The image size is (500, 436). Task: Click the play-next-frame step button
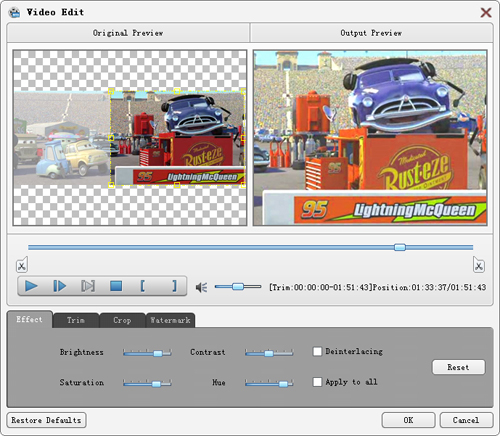pyautogui.click(x=59, y=286)
